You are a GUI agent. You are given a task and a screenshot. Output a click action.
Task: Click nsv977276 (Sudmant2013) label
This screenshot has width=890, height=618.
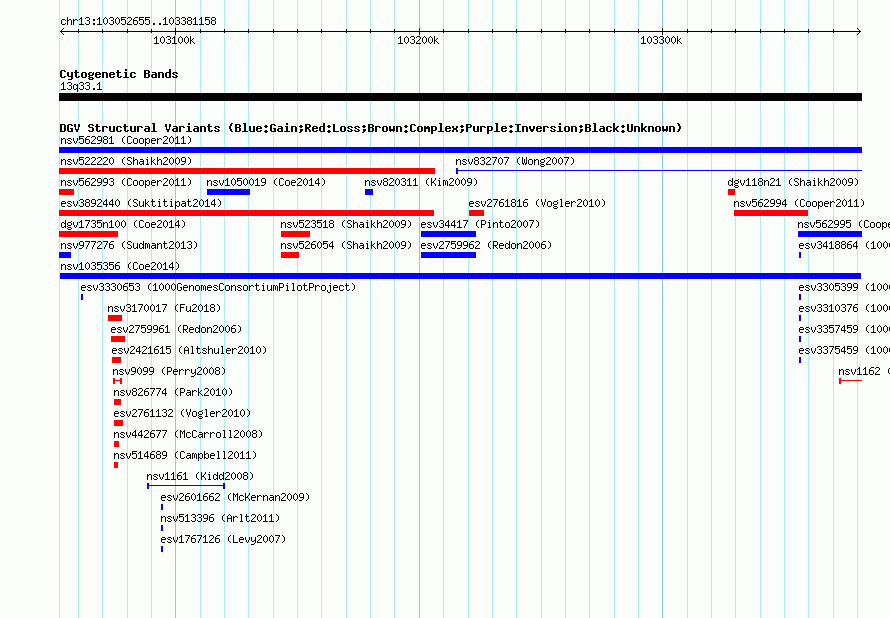(x=129, y=245)
